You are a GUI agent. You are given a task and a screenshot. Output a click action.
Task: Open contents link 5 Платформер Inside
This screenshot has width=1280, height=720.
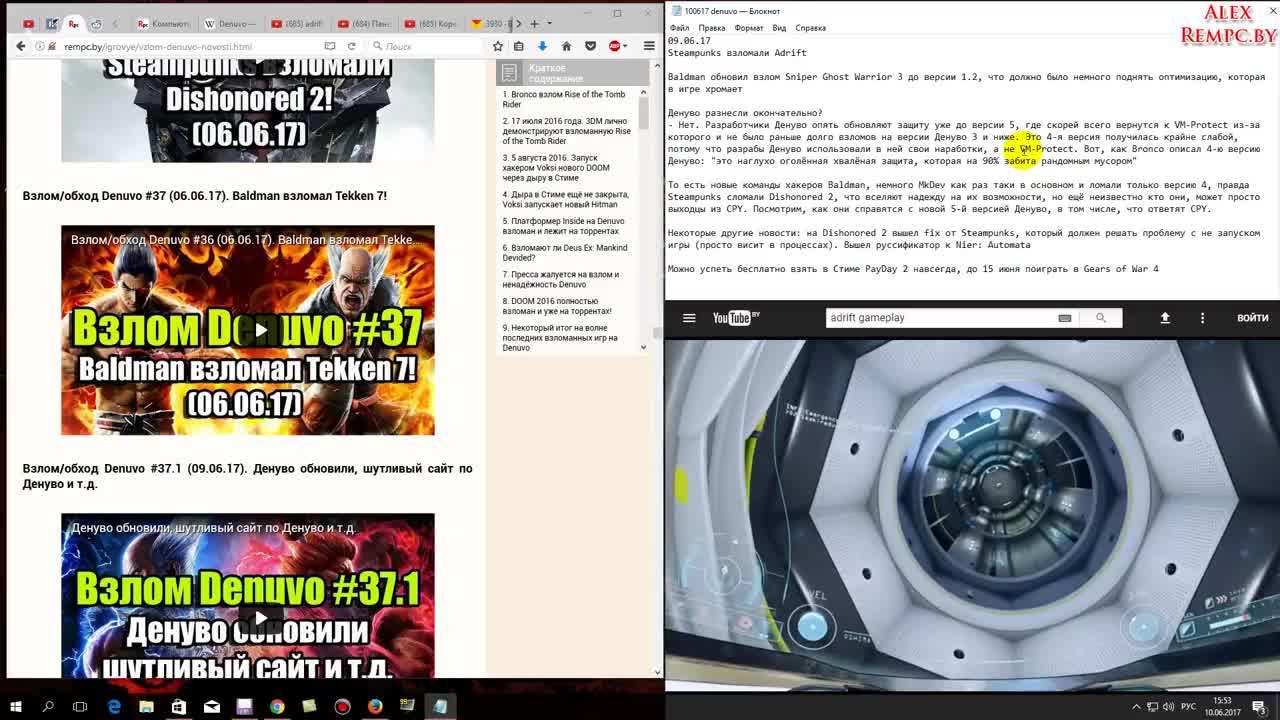pyautogui.click(x=565, y=226)
